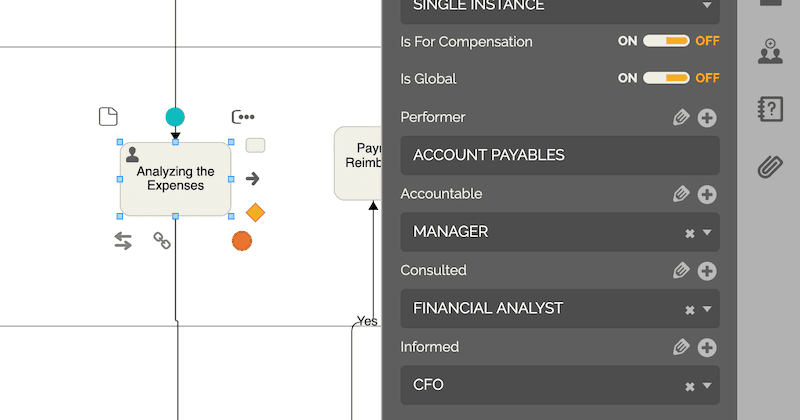Open the attachments paperclip panel
The width and height of the screenshot is (800, 420).
[769, 166]
